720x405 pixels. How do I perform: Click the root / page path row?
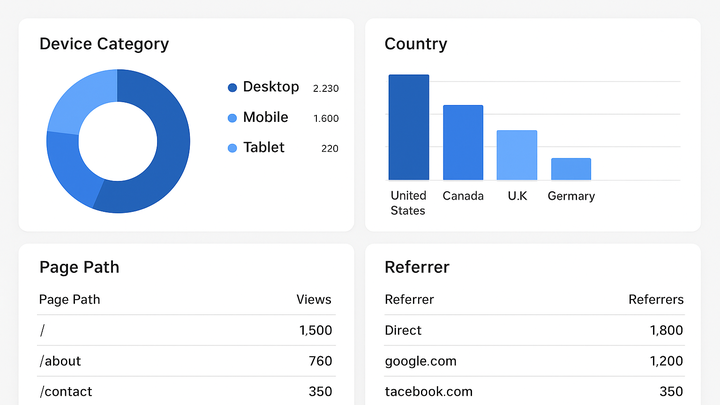click(x=186, y=330)
